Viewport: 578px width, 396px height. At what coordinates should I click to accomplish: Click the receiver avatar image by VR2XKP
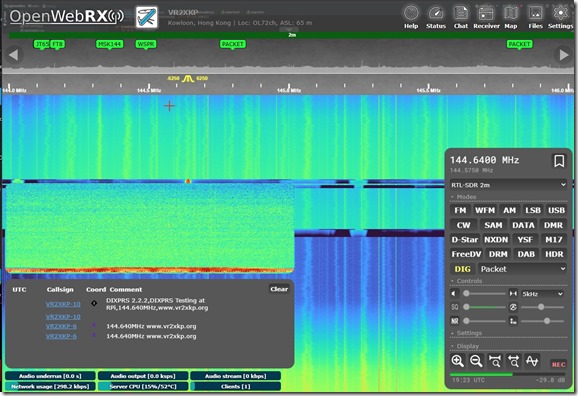click(147, 17)
